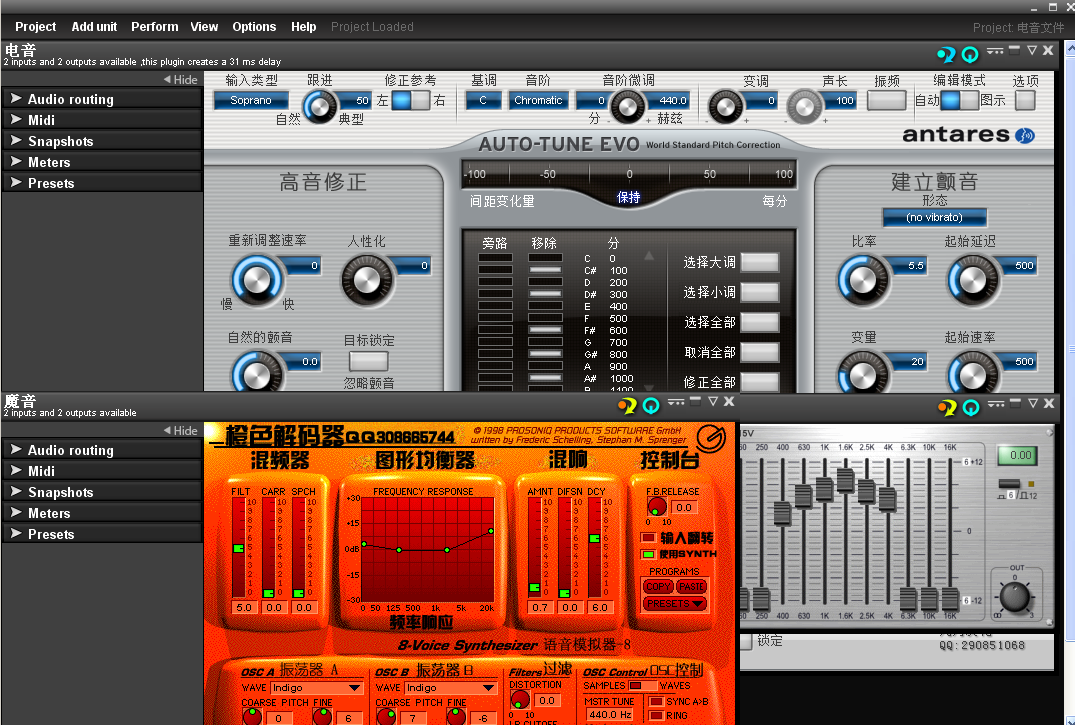Image resolution: width=1075 pixels, height=725 pixels.
Task: Check the 锁定 checkbox under the equalizer
Action: [x=746, y=641]
